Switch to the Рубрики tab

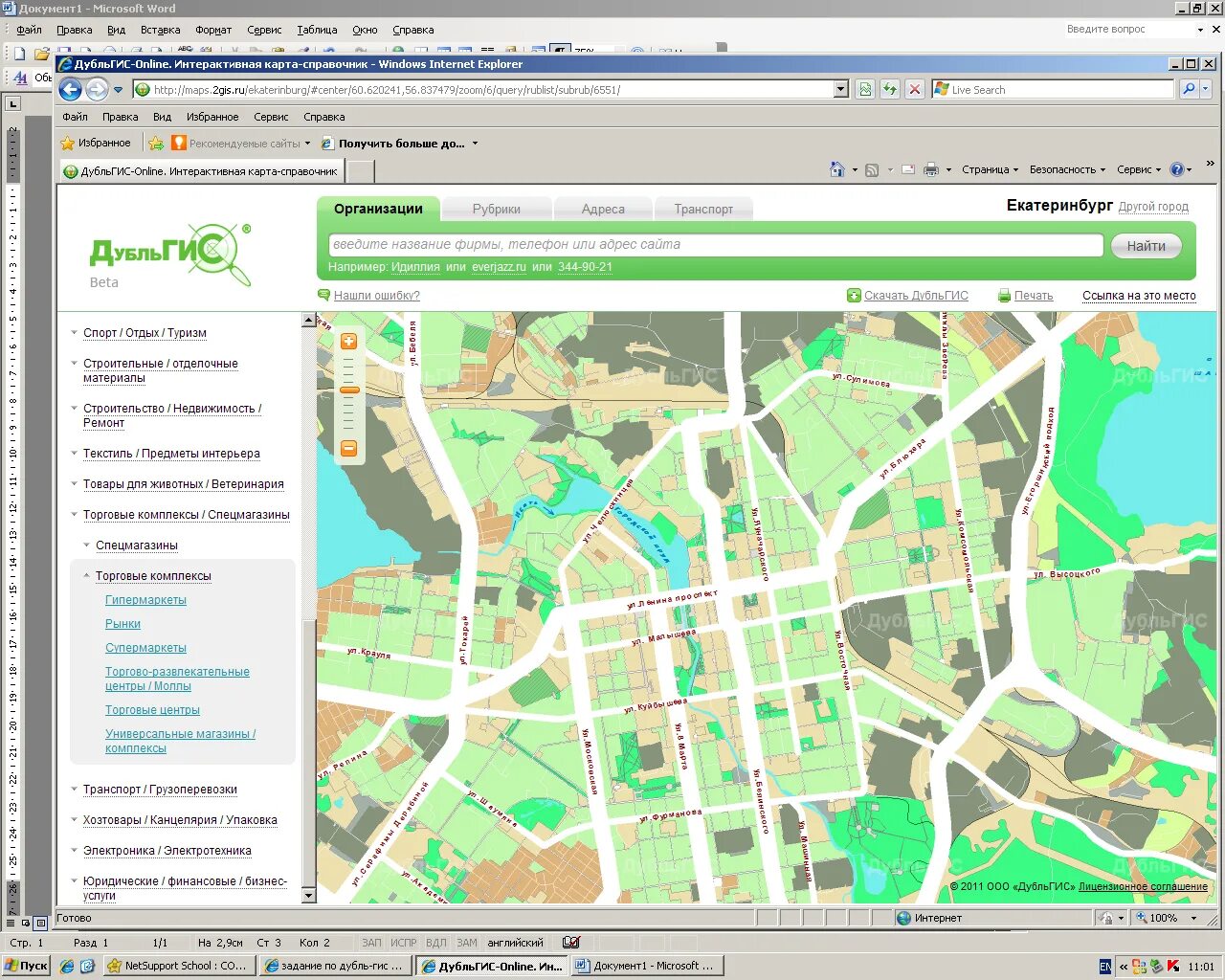497,209
